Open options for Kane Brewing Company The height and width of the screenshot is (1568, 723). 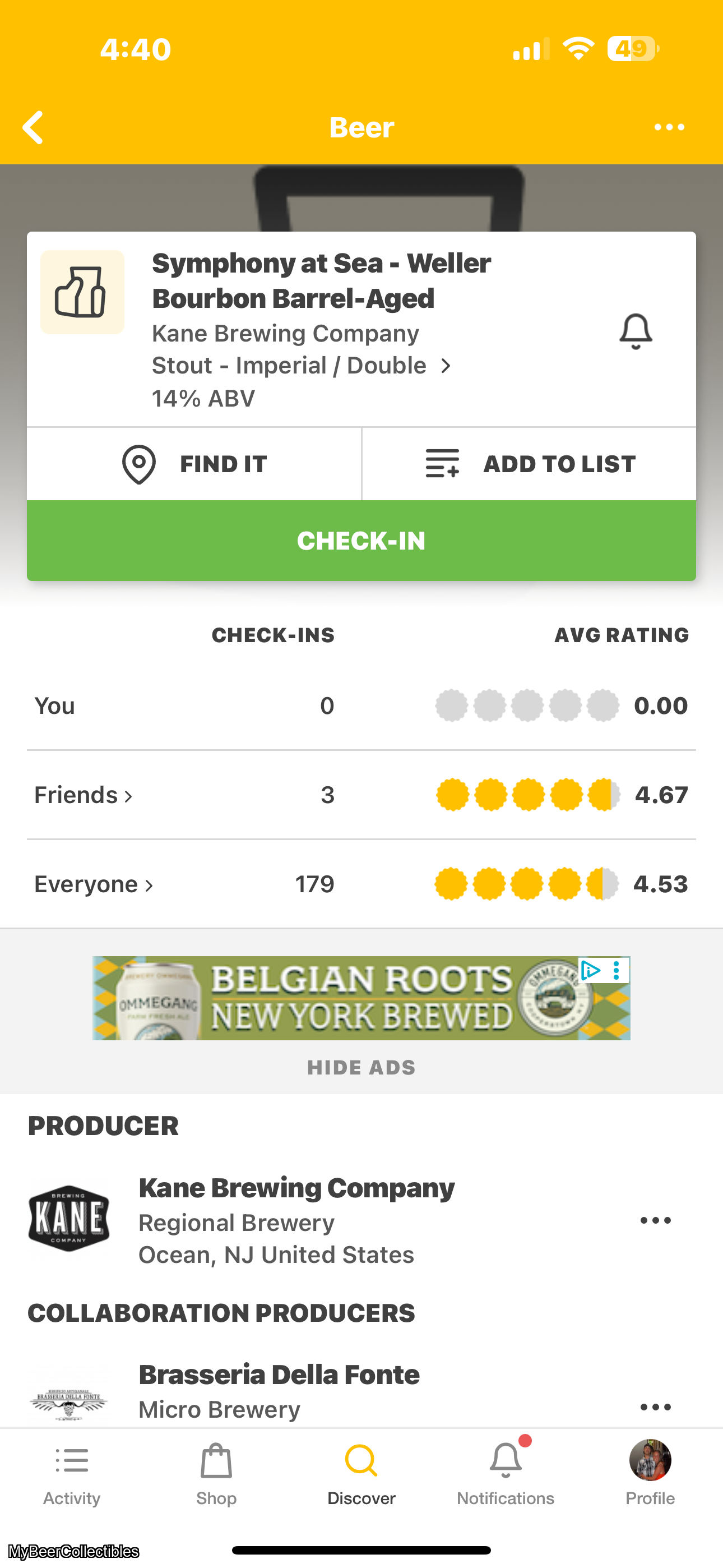pyautogui.click(x=655, y=1220)
